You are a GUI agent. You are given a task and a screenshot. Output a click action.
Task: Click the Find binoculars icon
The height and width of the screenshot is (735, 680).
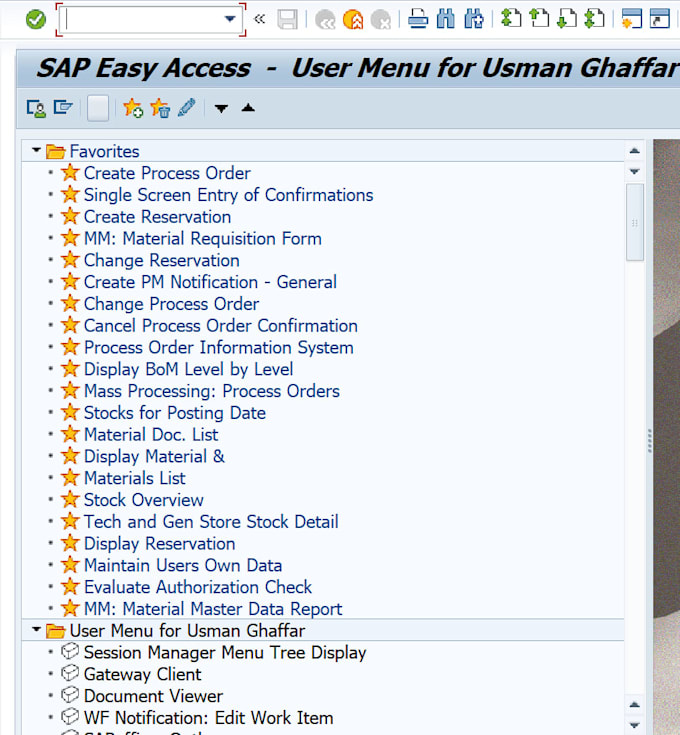[445, 19]
